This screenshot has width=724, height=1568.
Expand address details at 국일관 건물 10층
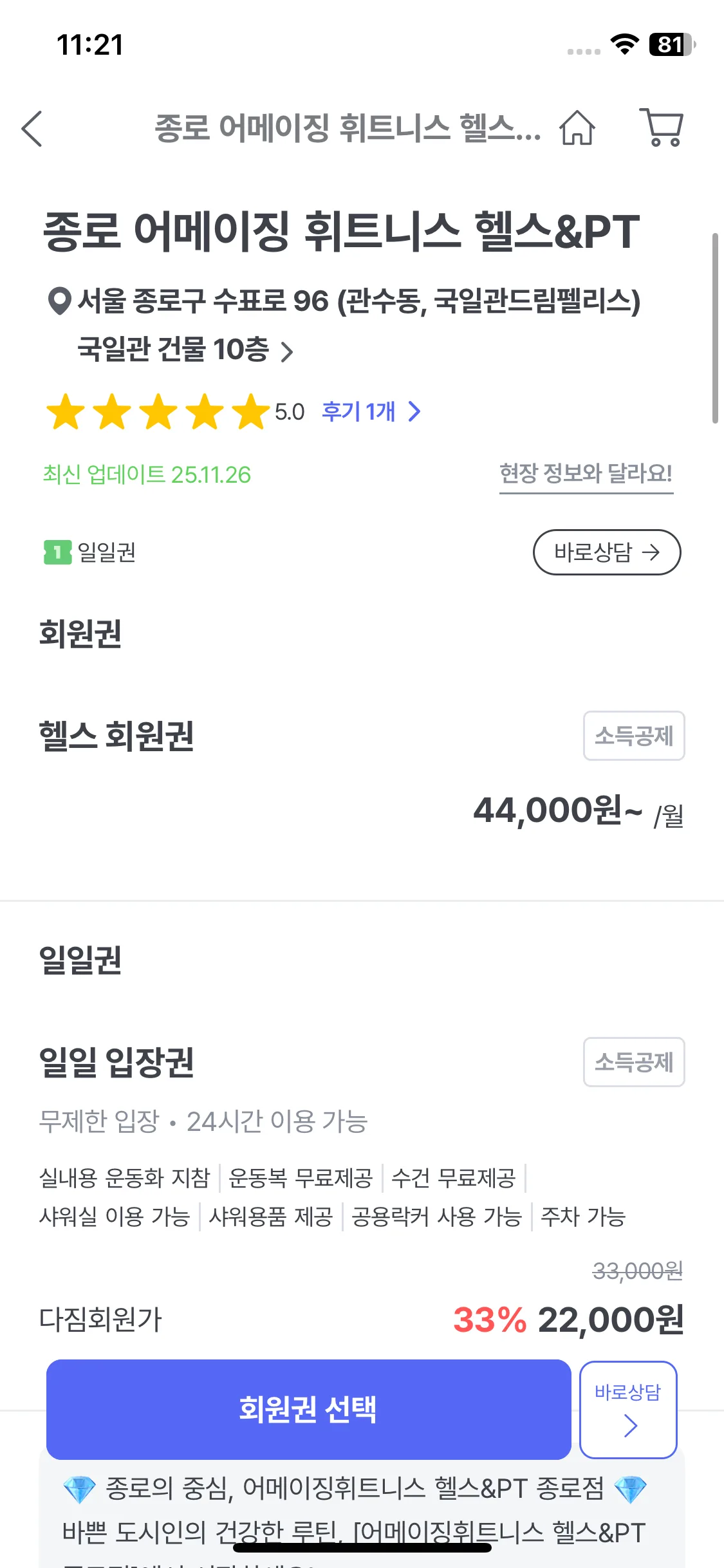[x=287, y=351]
